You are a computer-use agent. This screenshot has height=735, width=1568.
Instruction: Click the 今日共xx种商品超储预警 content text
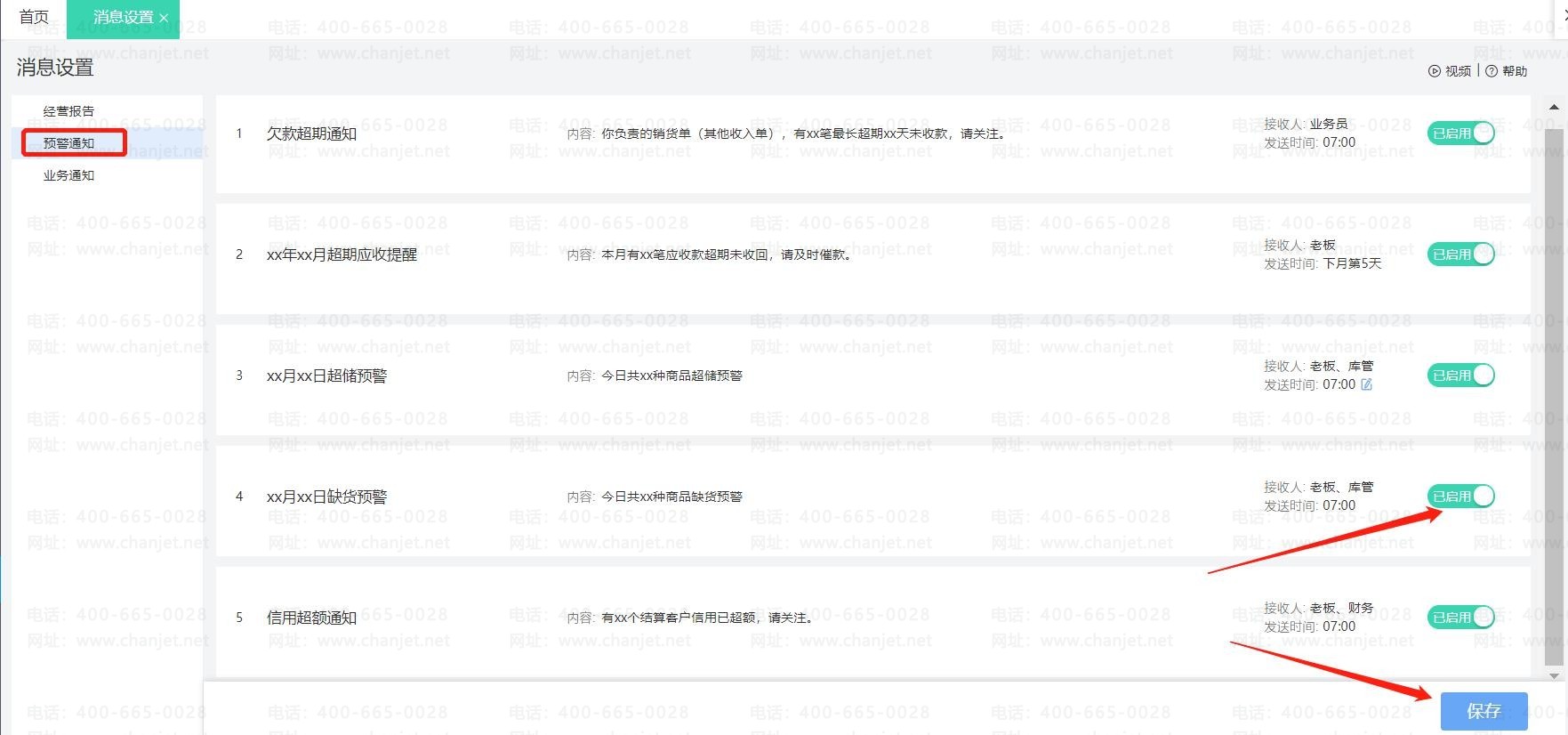[671, 376]
